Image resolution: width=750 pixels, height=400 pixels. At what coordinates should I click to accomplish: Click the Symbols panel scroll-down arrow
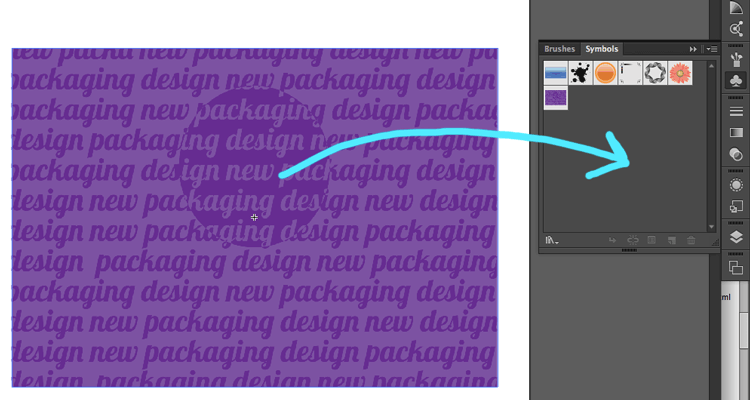click(711, 227)
